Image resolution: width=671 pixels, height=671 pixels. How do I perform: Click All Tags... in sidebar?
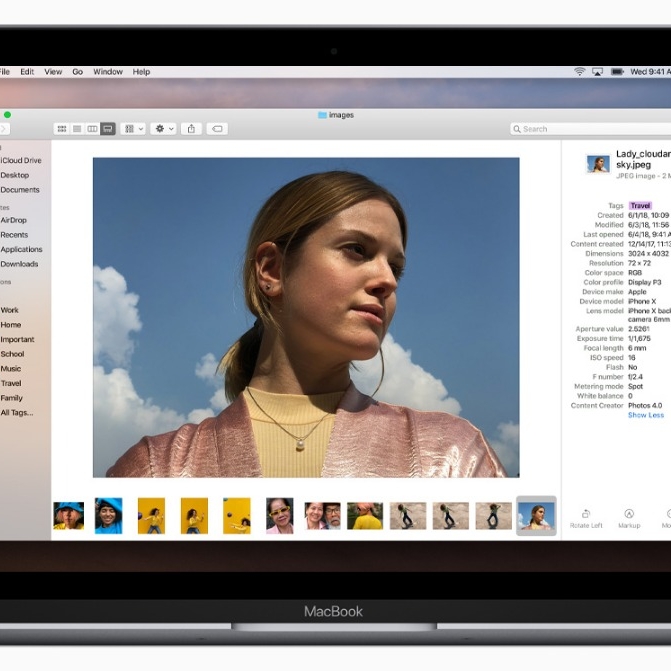(x=17, y=413)
